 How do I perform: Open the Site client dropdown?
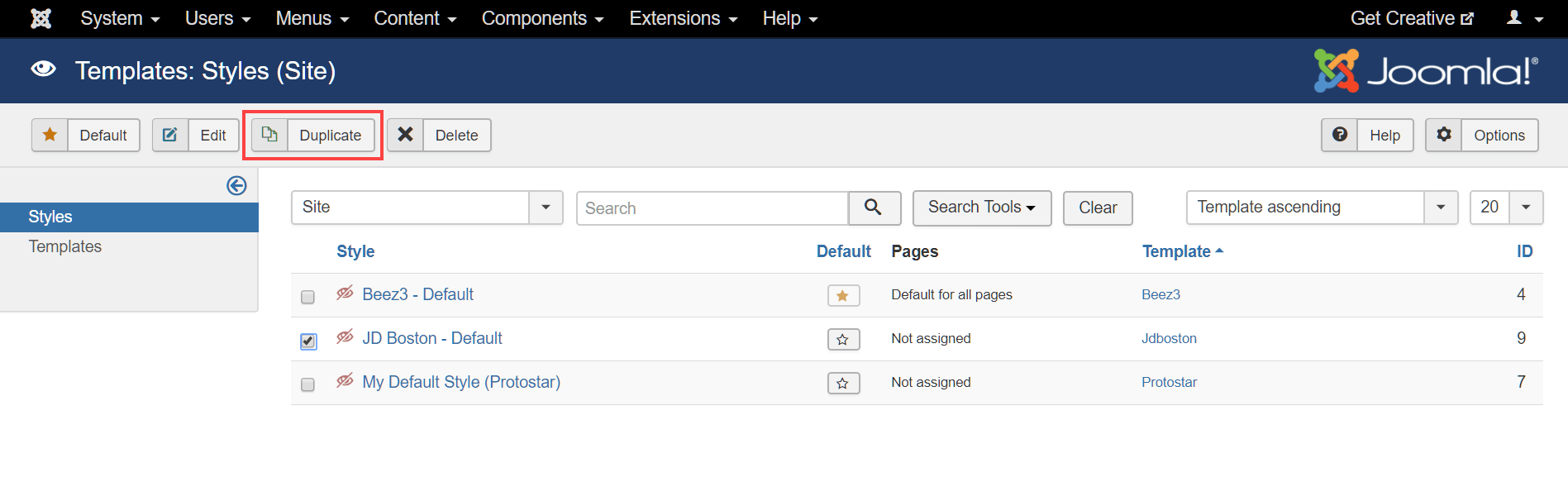tap(427, 208)
